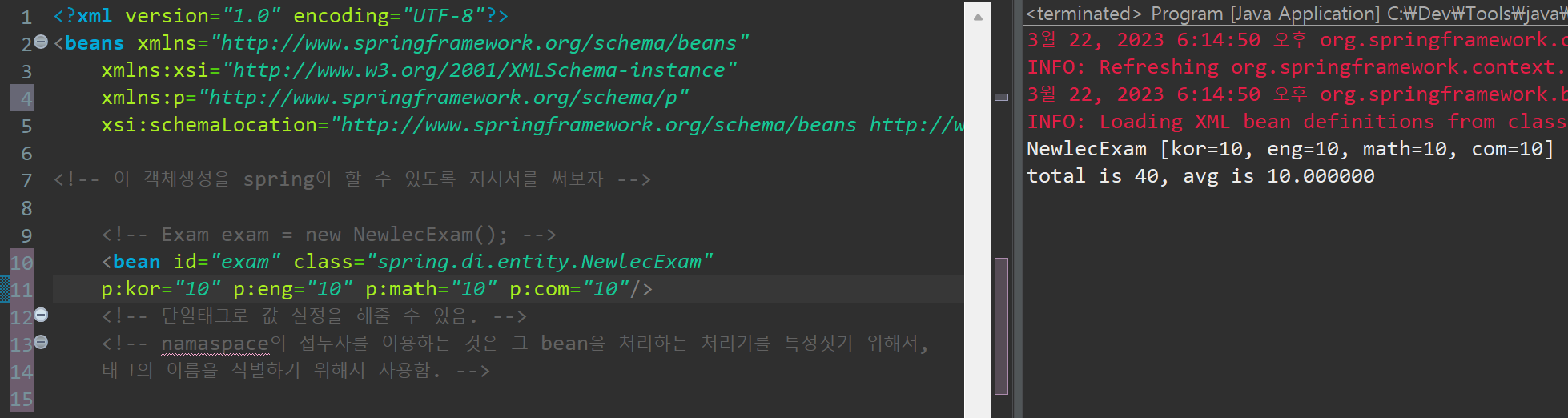The width and height of the screenshot is (1568, 418).
Task: Click the p:com="10" attribute
Action: pos(569,289)
